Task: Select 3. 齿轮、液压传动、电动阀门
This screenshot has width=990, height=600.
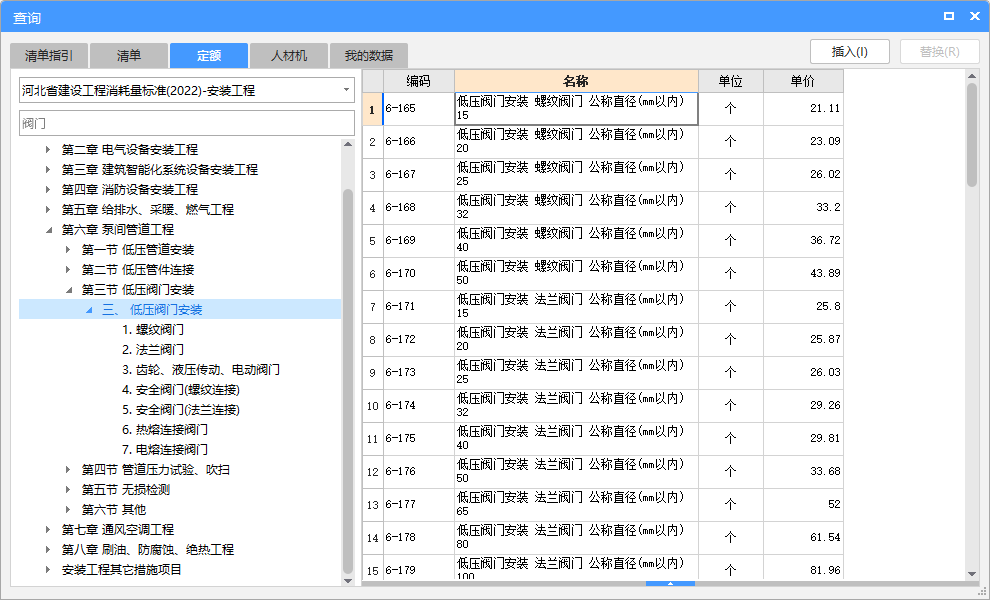Action: tap(201, 369)
